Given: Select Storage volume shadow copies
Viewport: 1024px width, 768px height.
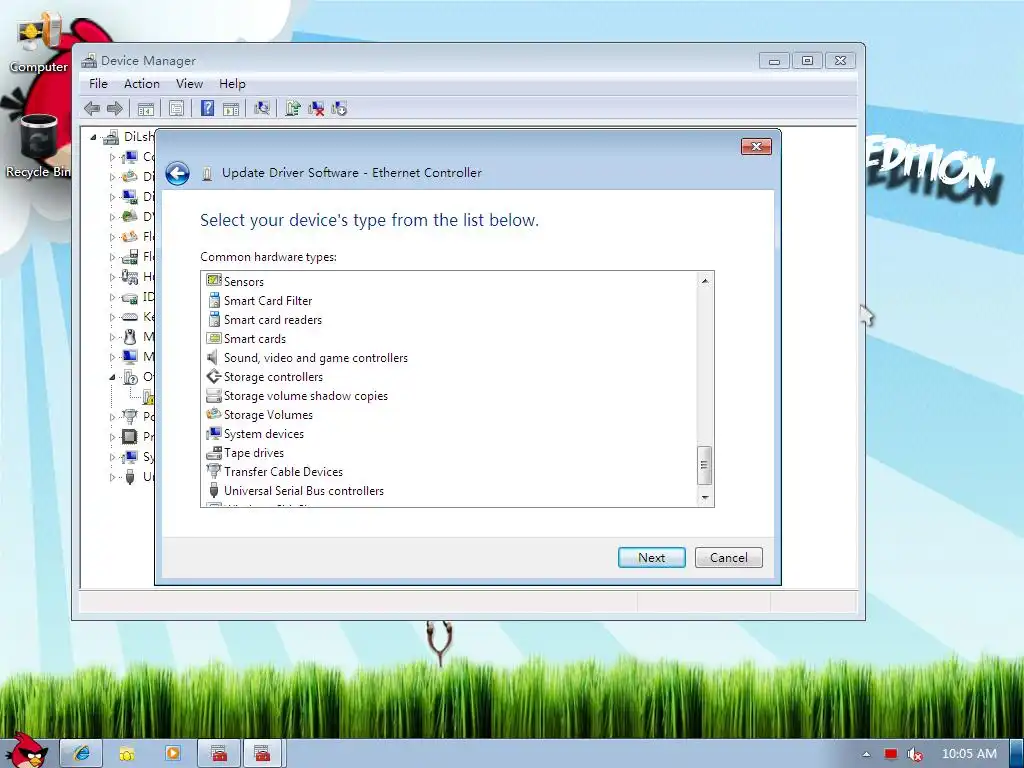Looking at the screenshot, I should pos(306,396).
